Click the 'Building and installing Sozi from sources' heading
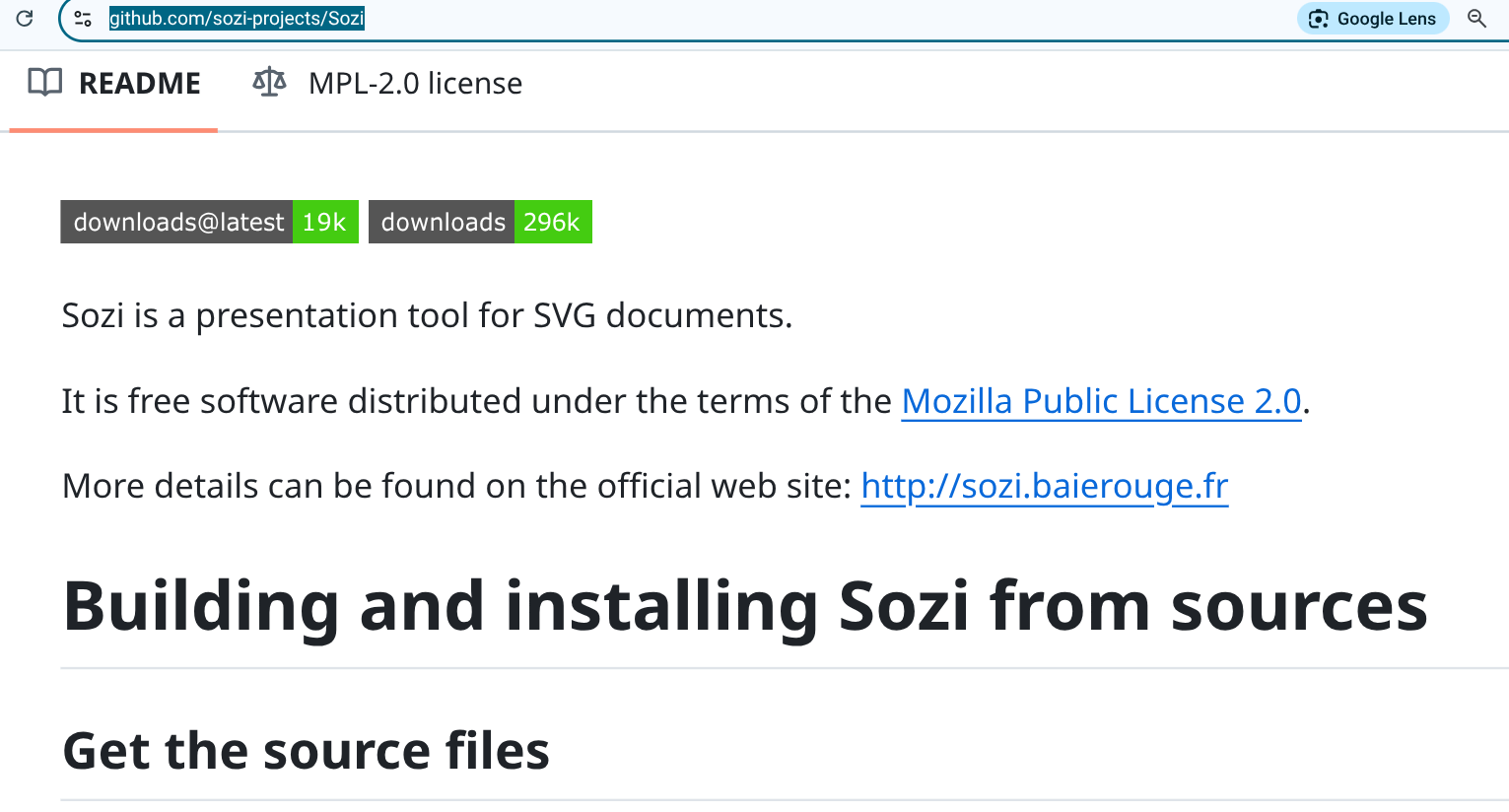The image size is (1509, 812). [745, 606]
